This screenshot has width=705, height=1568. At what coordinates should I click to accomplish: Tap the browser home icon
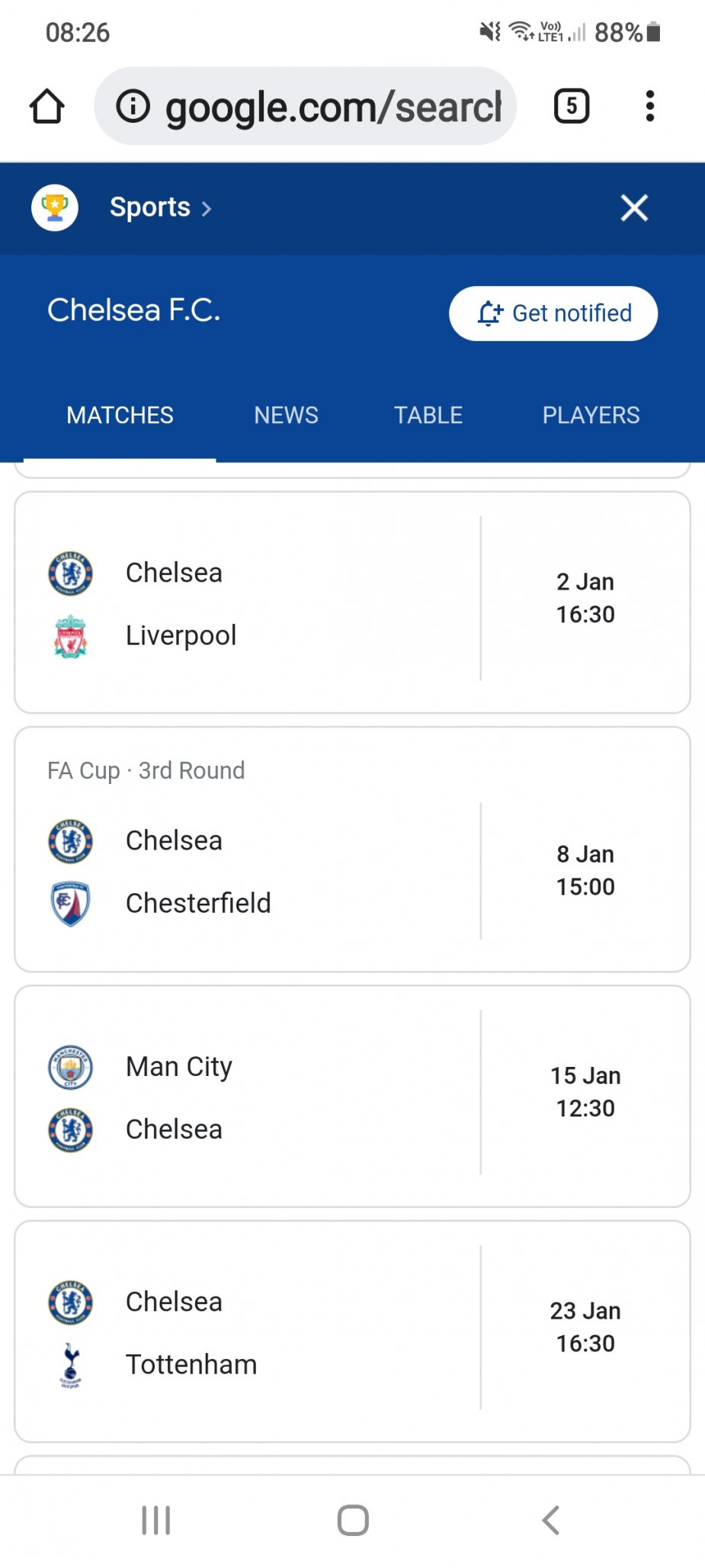pos(46,106)
